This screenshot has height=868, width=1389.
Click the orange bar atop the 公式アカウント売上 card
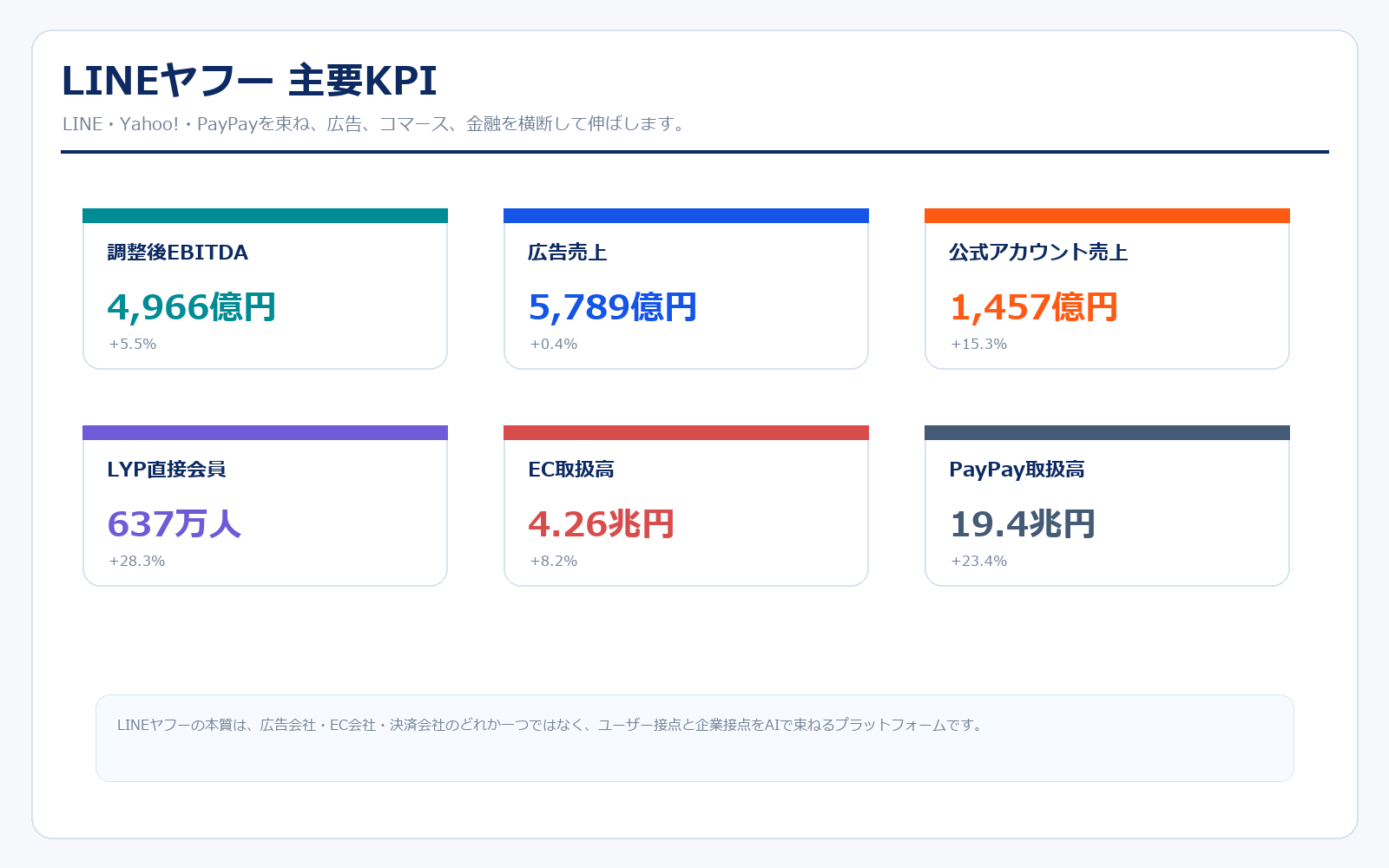[x=1107, y=215]
